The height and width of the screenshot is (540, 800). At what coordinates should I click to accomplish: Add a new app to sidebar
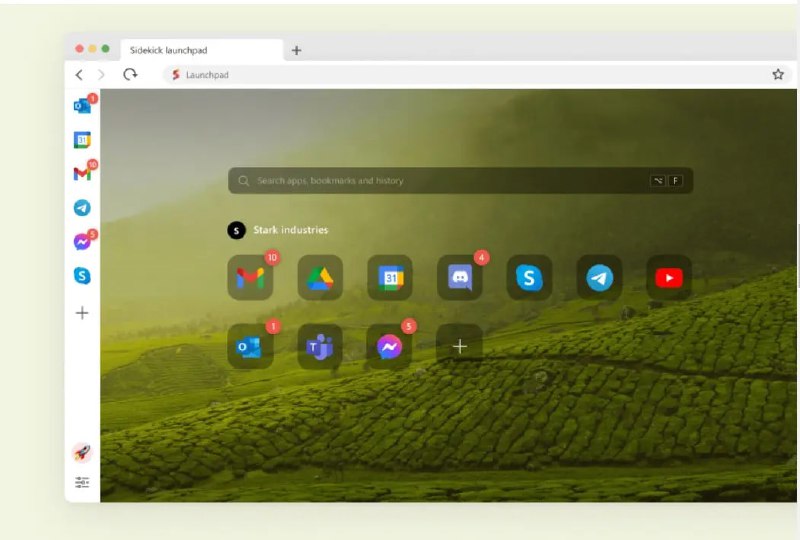pos(82,313)
